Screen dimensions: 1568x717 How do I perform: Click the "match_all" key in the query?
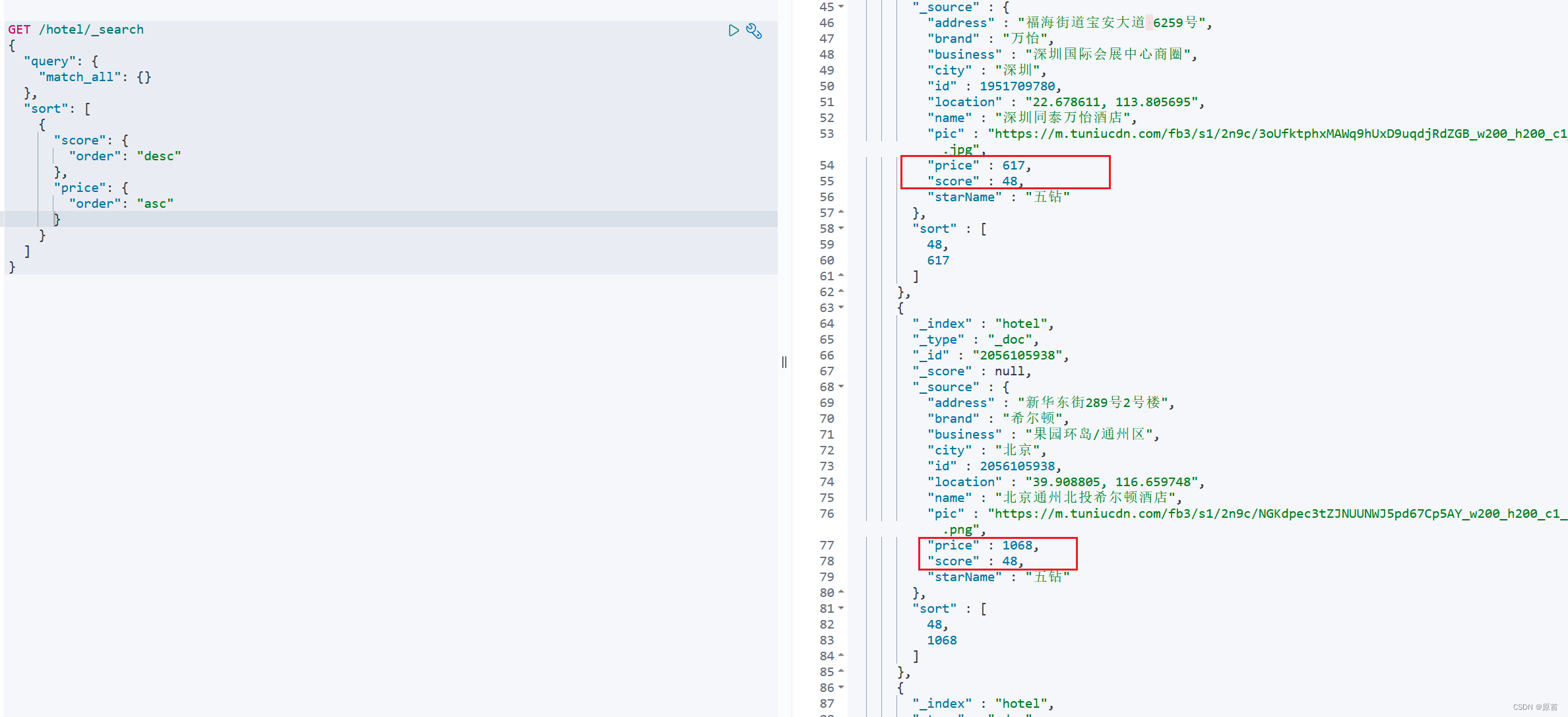pos(80,77)
